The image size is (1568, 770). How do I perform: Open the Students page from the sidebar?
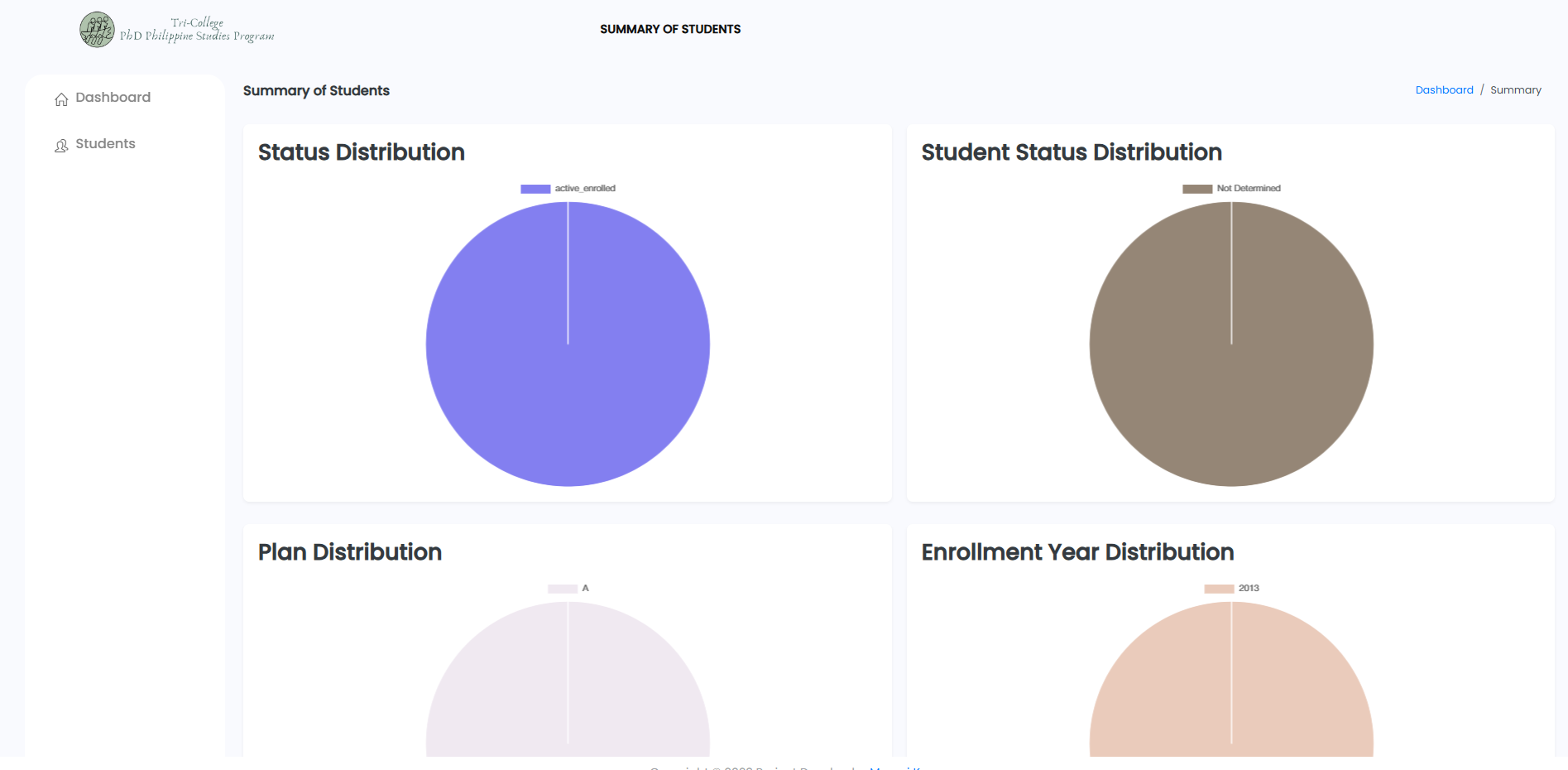coord(105,143)
